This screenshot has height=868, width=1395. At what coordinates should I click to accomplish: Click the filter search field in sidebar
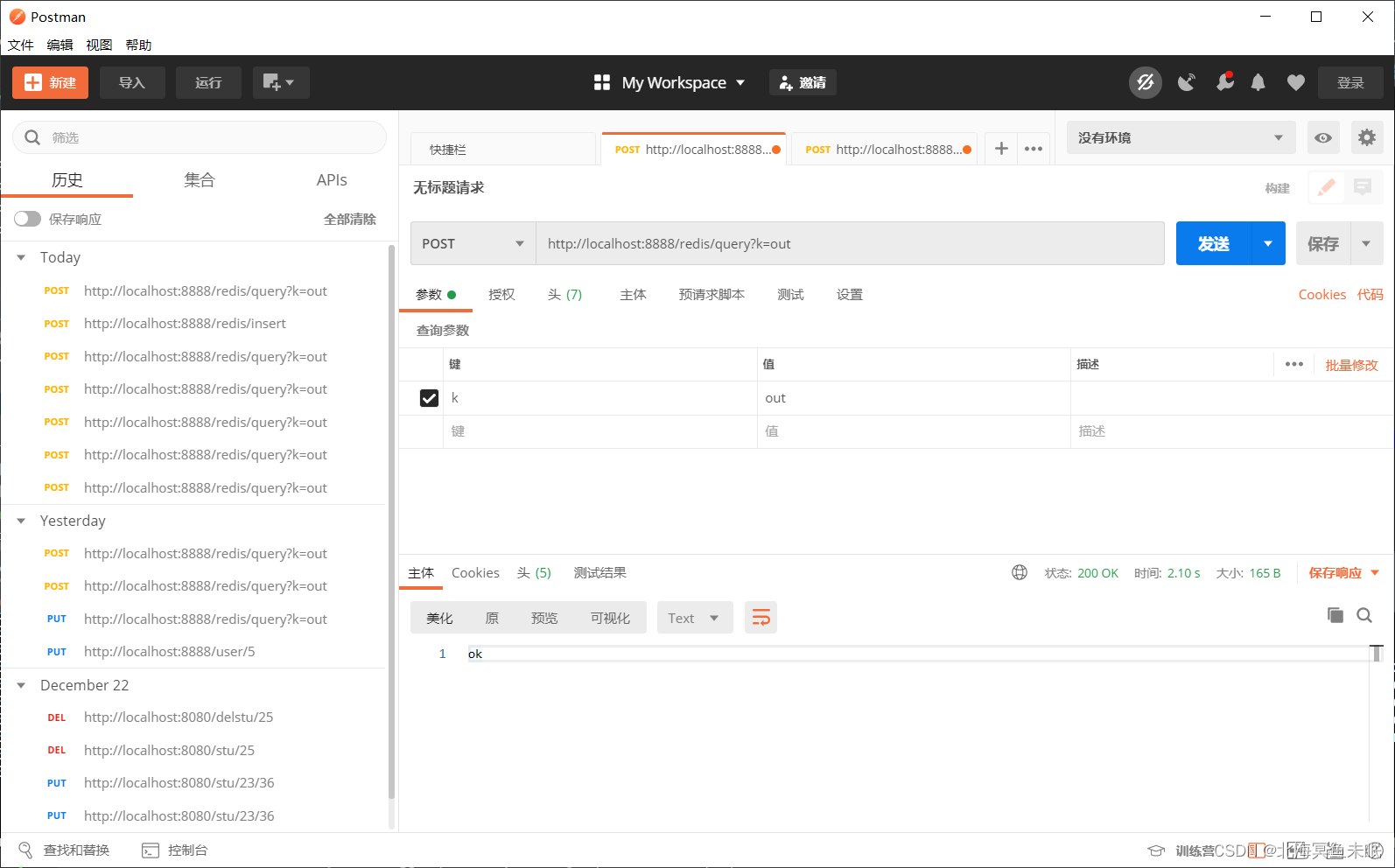200,137
